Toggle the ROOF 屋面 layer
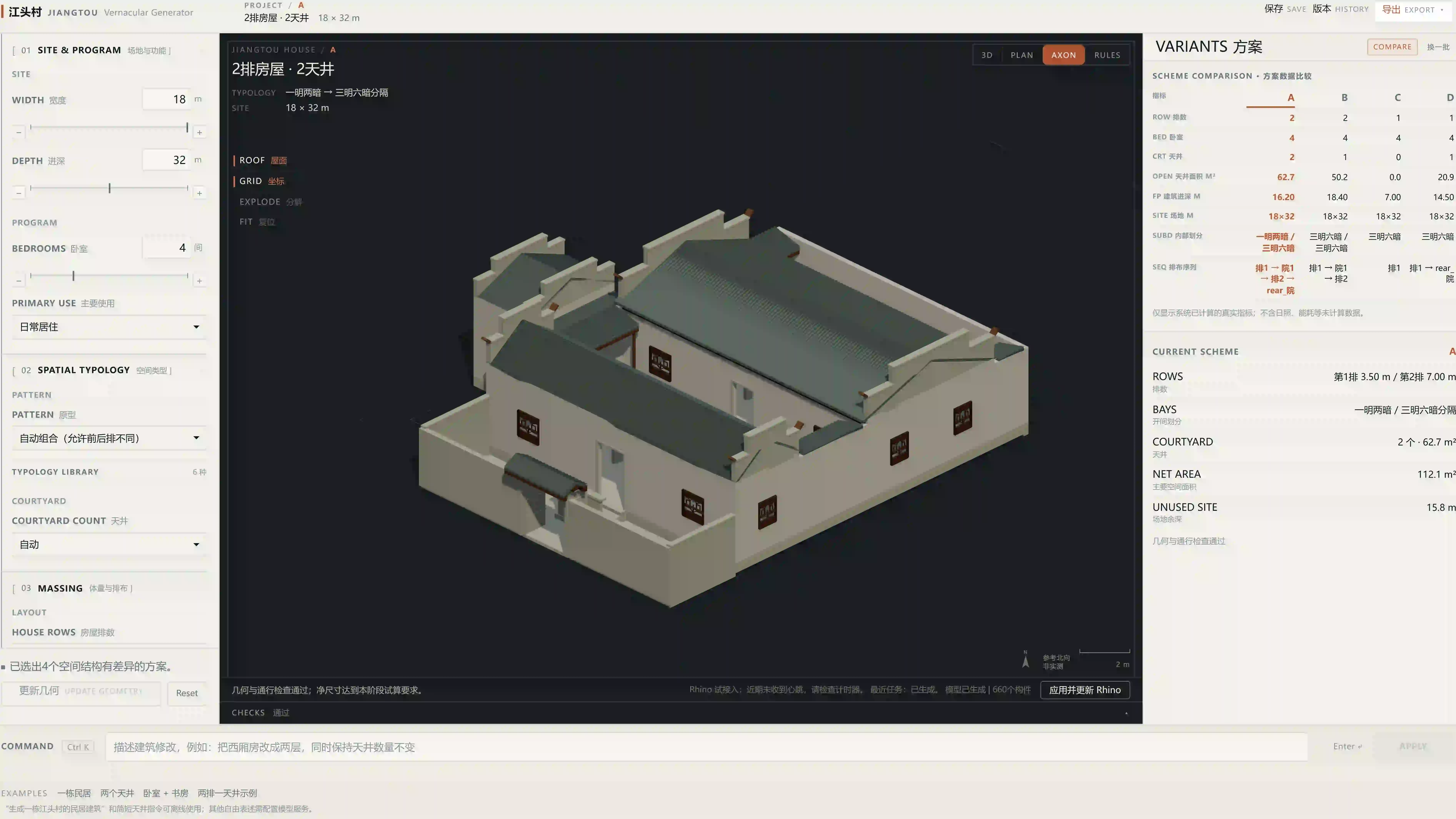The image size is (1456, 819). 263,161
